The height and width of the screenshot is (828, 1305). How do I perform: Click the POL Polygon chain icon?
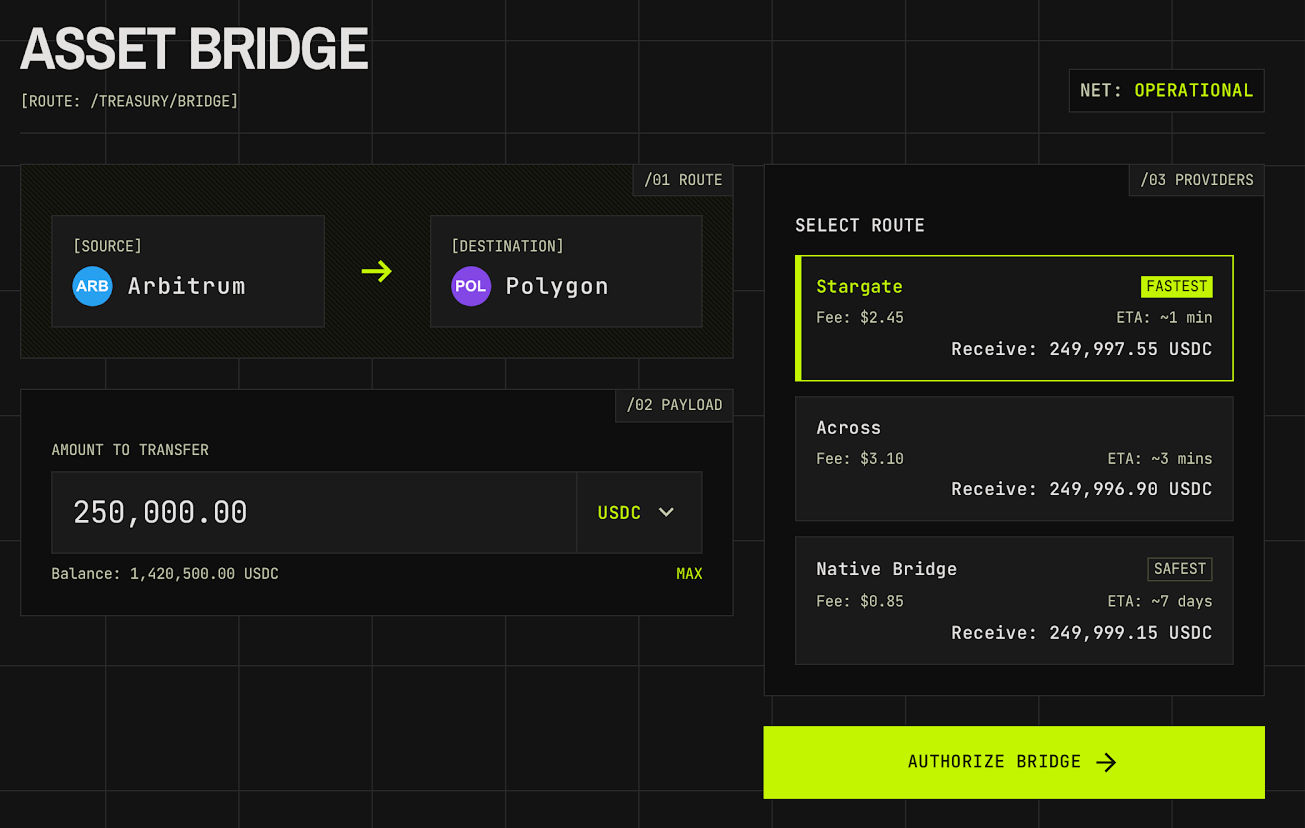[471, 286]
